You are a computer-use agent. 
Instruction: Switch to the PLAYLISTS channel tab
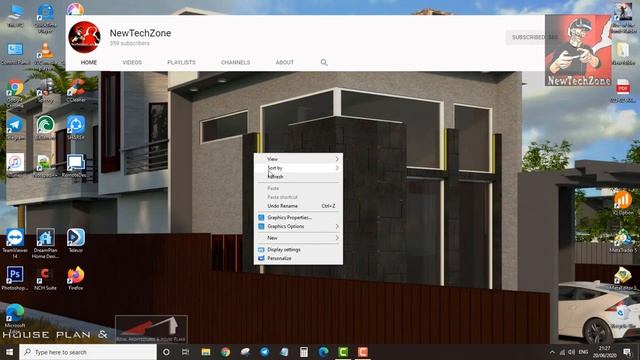click(x=181, y=62)
